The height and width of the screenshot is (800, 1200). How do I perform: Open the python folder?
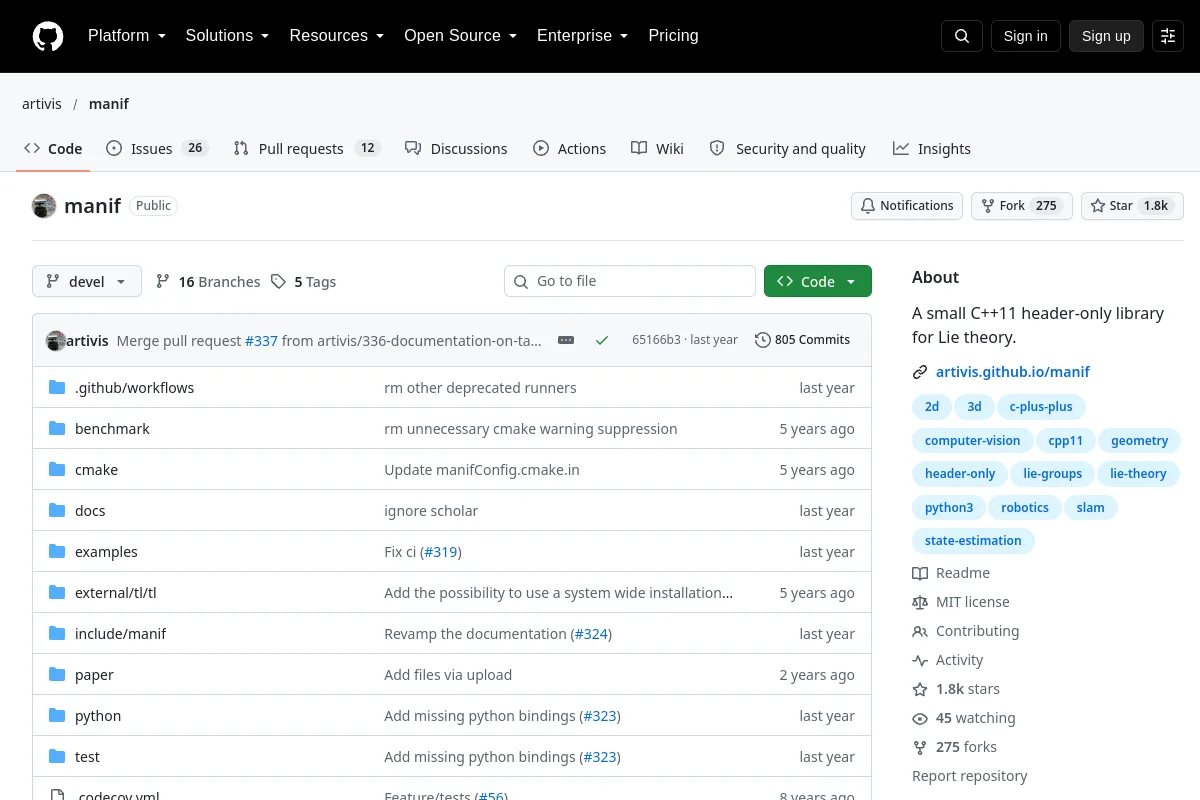[98, 716]
